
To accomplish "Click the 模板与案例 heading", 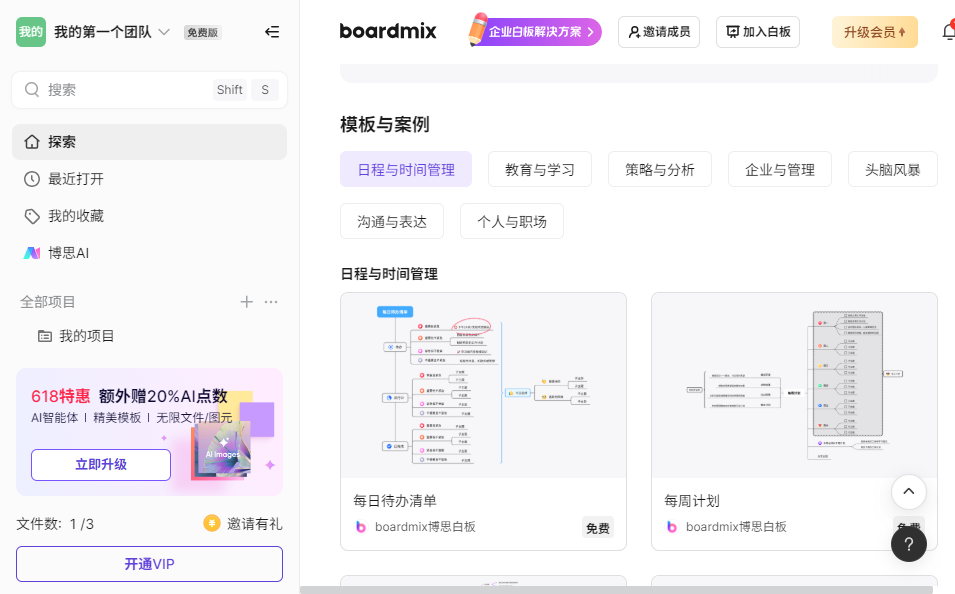I will [385, 124].
